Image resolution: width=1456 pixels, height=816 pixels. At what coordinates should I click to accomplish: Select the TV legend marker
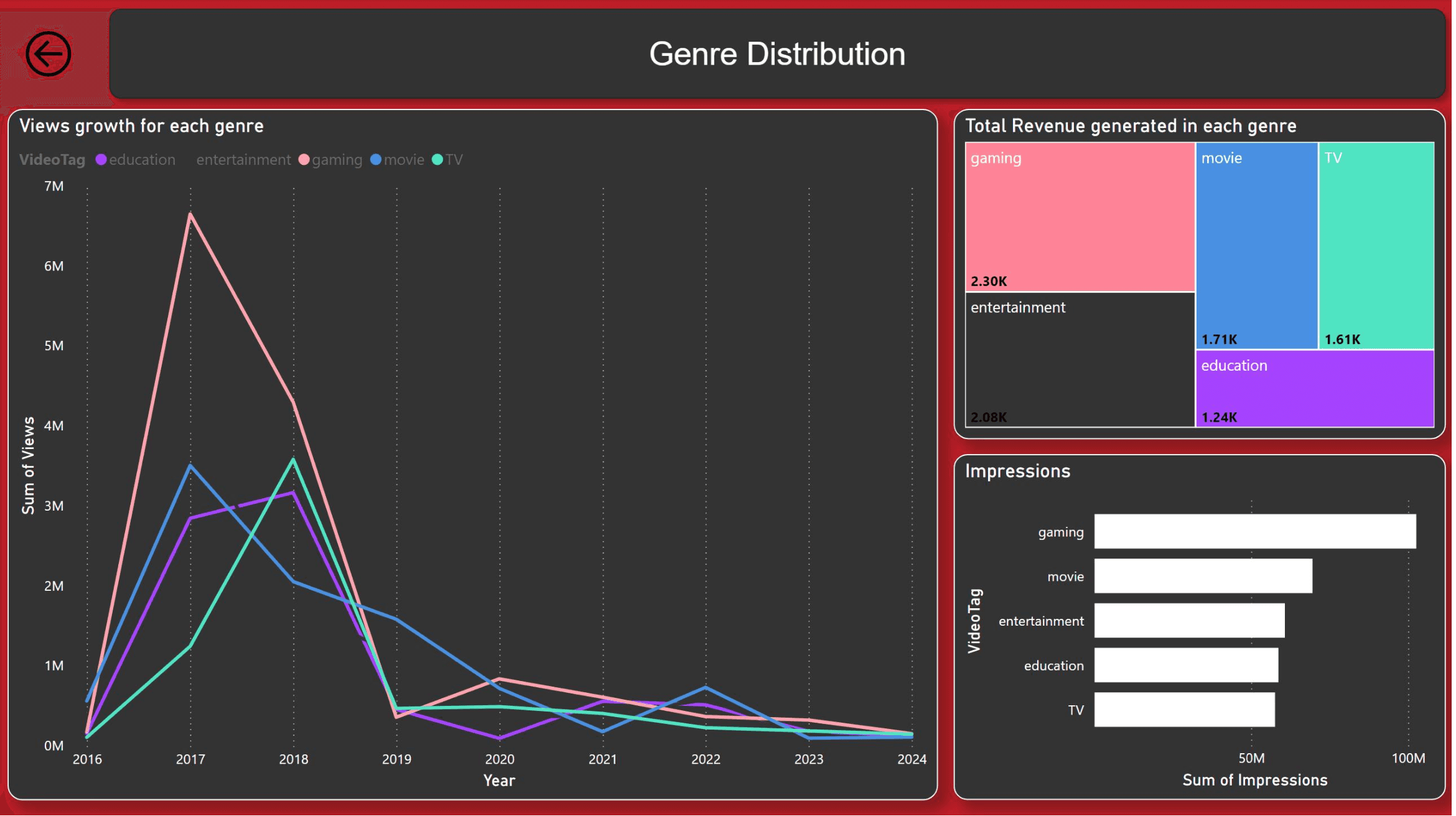(x=437, y=160)
